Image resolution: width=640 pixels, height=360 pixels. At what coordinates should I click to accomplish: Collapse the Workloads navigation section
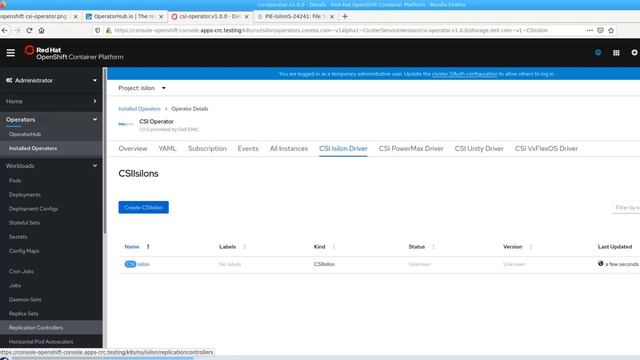pos(51,166)
